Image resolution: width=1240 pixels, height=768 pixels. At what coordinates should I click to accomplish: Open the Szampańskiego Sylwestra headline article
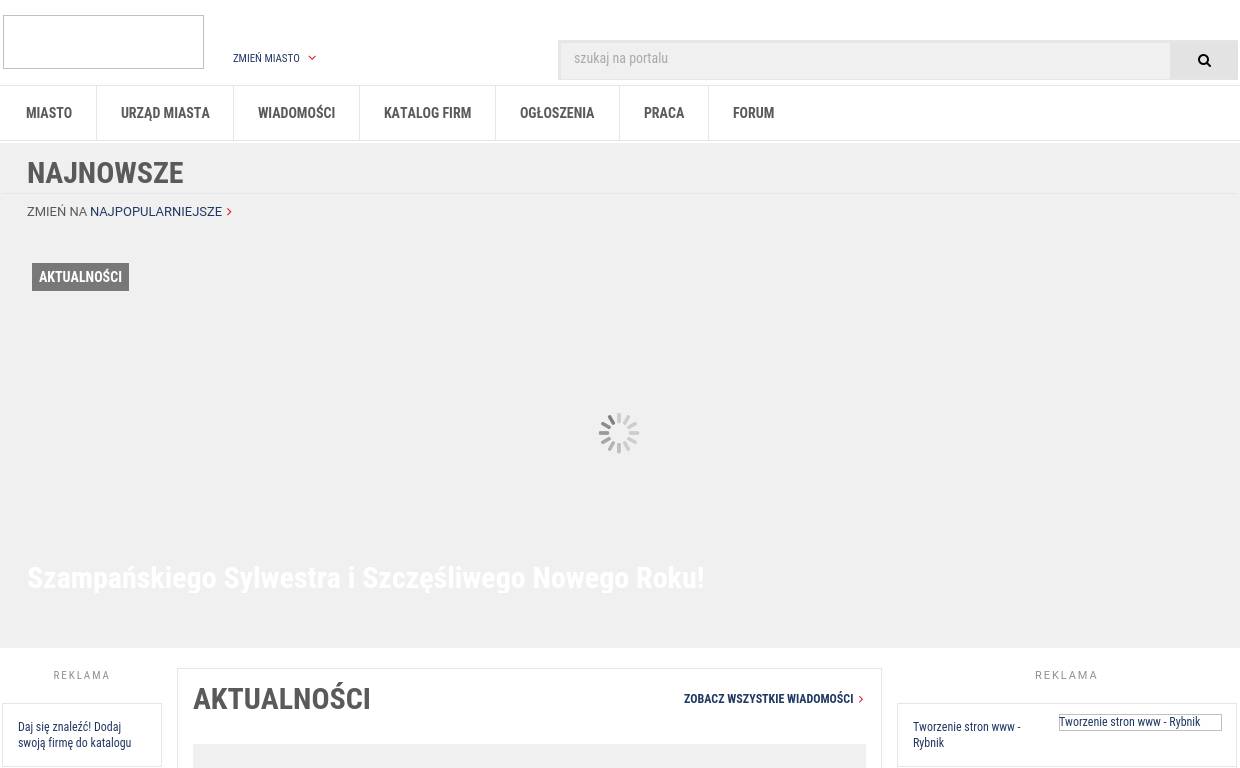[365, 578]
